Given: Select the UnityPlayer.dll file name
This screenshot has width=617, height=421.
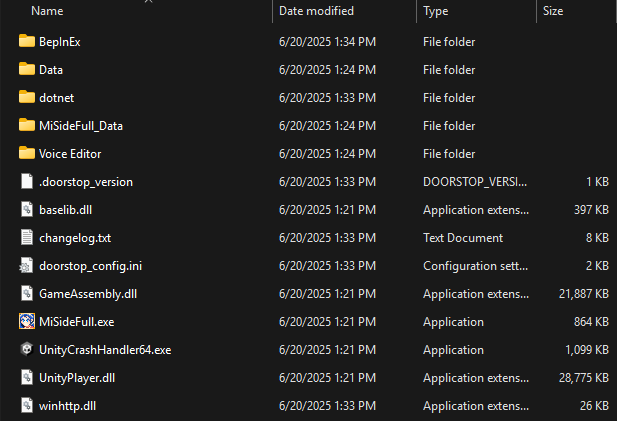Looking at the screenshot, I should coord(76,378).
